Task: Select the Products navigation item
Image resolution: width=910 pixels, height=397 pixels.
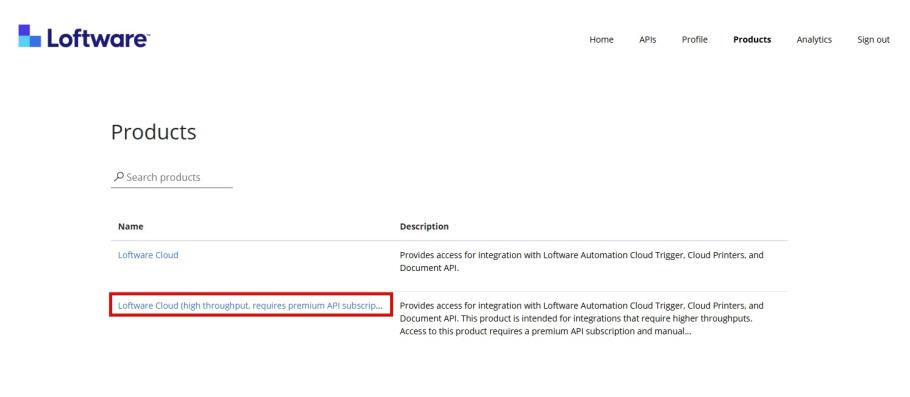Action: coord(752,39)
